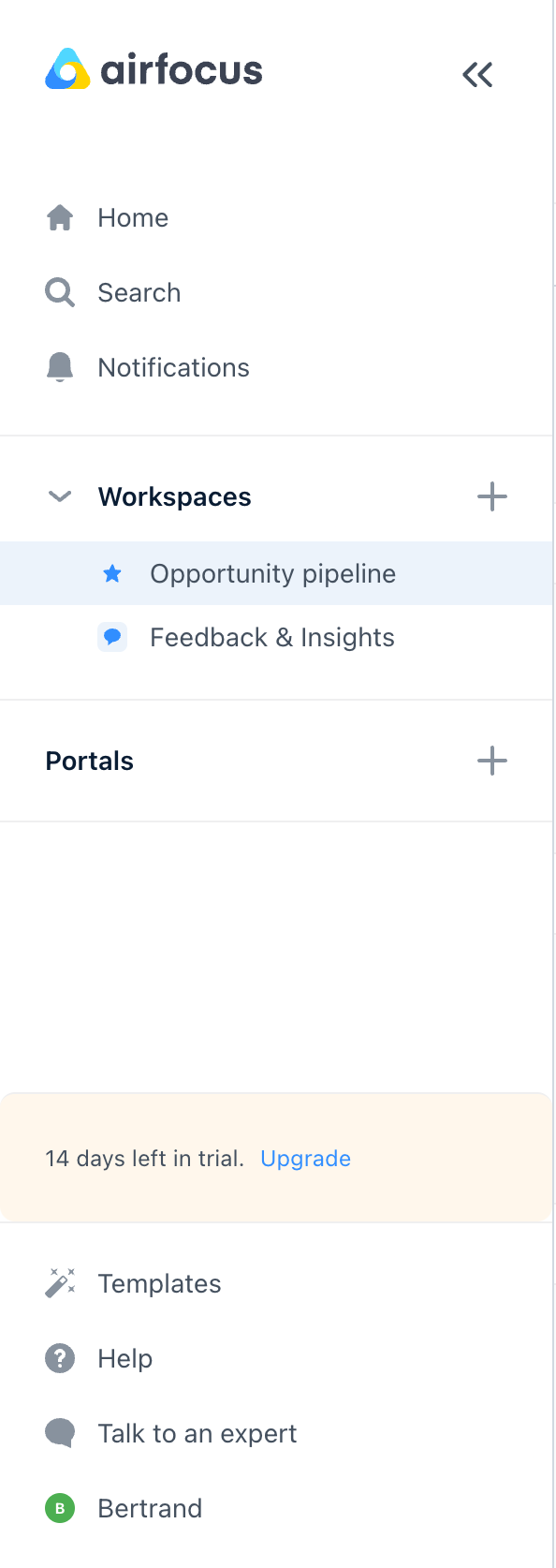Click the airfocus logo icon
The height and width of the screenshot is (1568, 556).
pos(66,70)
